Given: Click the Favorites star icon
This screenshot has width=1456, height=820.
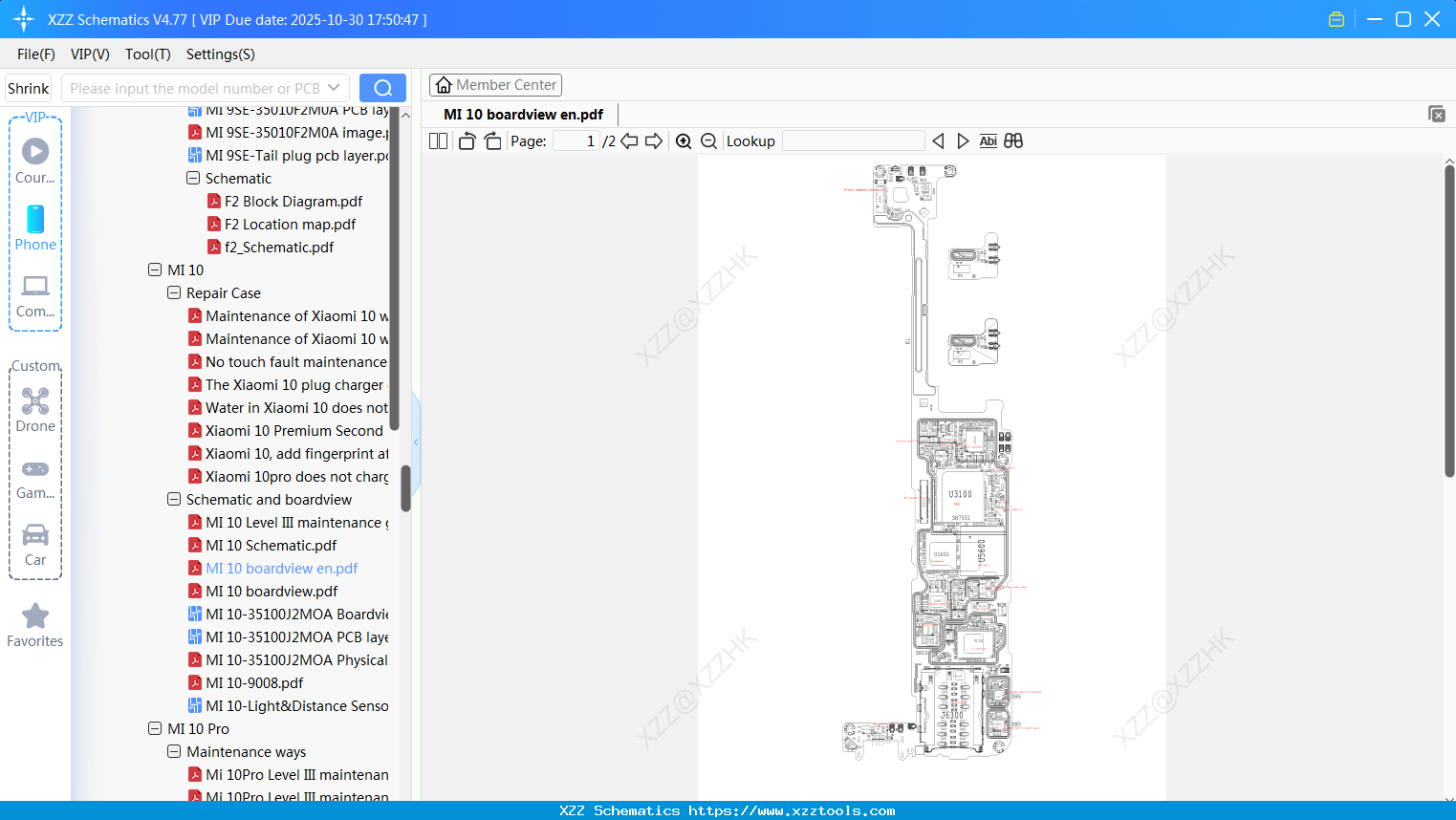Looking at the screenshot, I should (34, 615).
